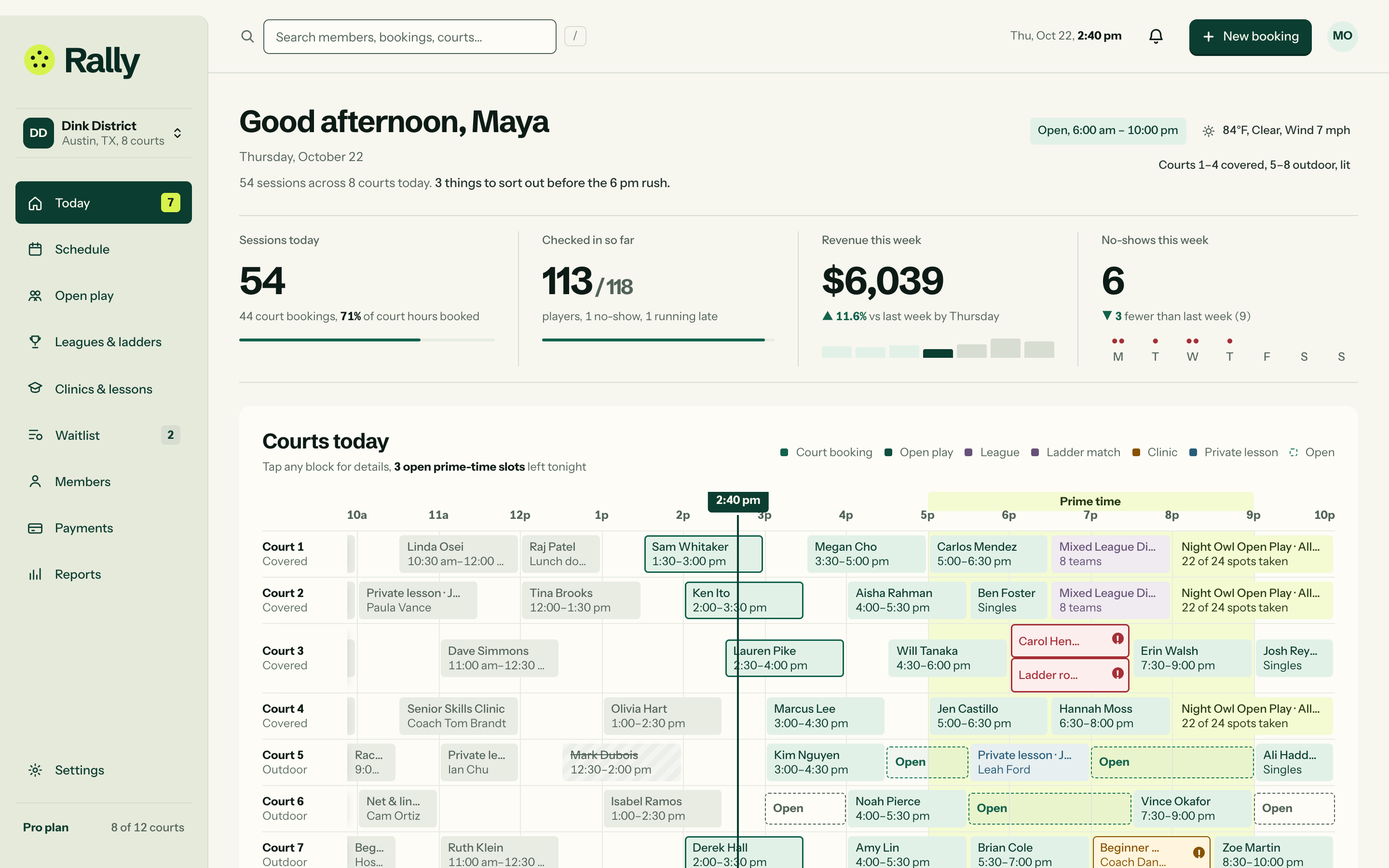Open the notifications bell
The width and height of the screenshot is (1389, 868).
[x=1156, y=36]
